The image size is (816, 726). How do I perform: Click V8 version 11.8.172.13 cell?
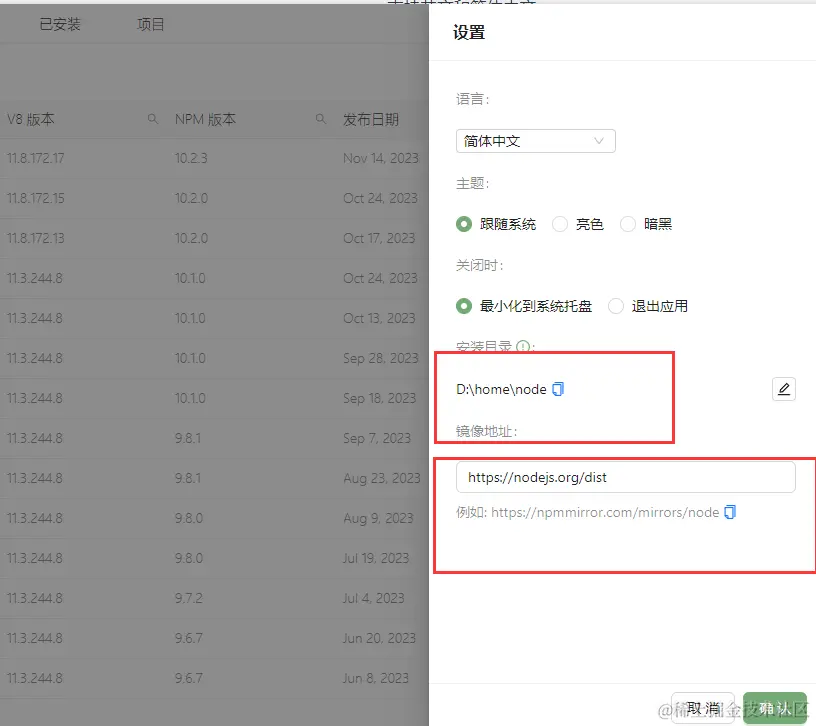[35, 238]
